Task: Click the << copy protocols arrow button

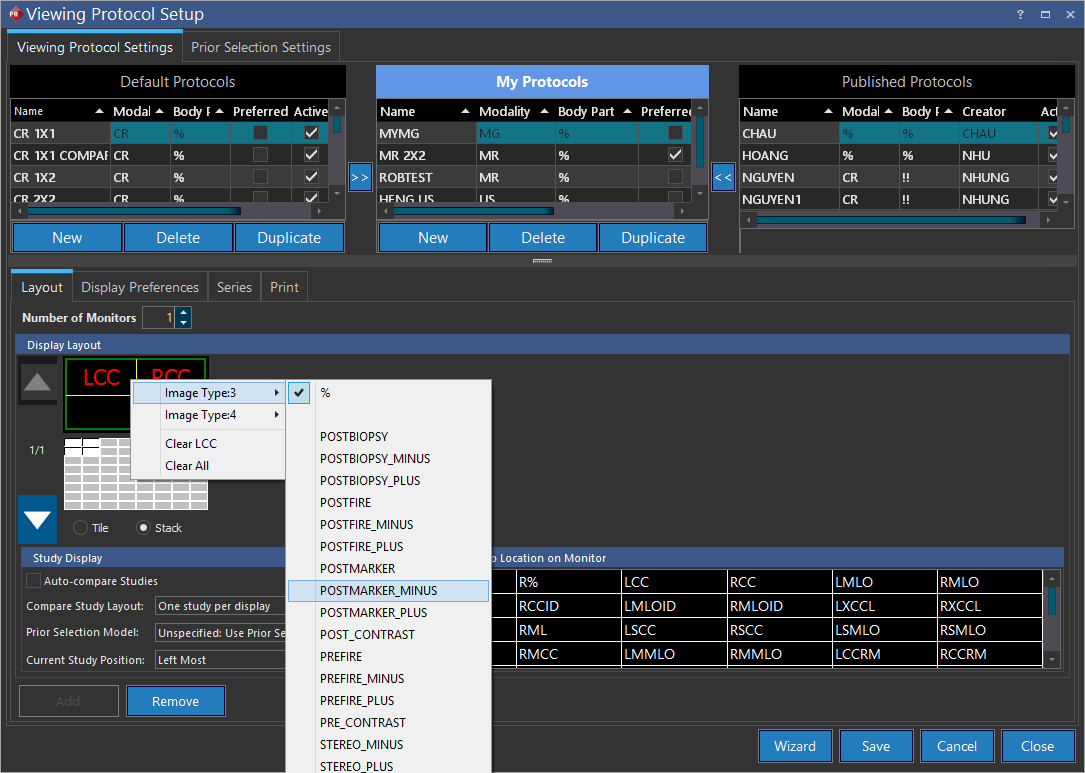Action: coord(724,177)
